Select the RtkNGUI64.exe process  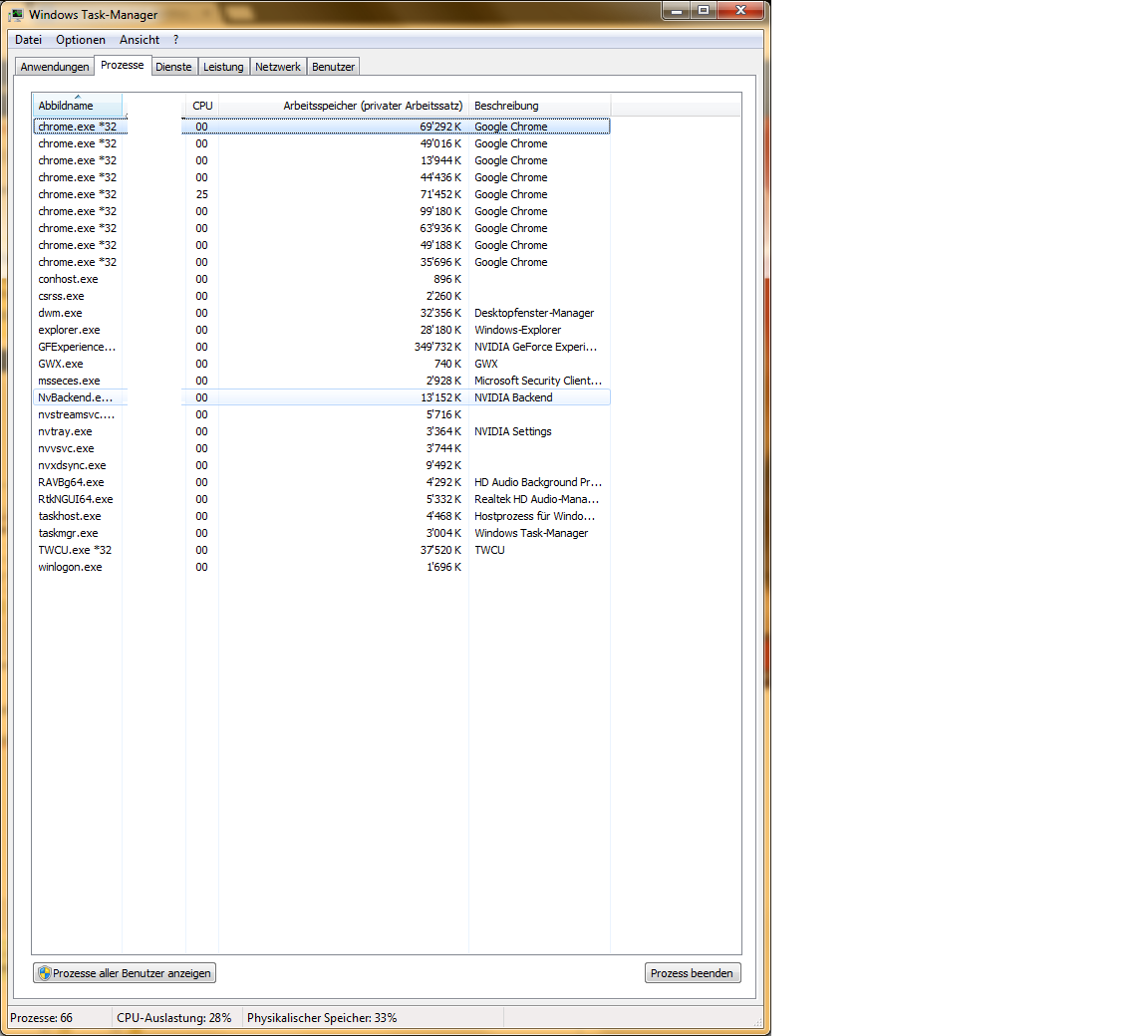pyautogui.click(x=322, y=499)
